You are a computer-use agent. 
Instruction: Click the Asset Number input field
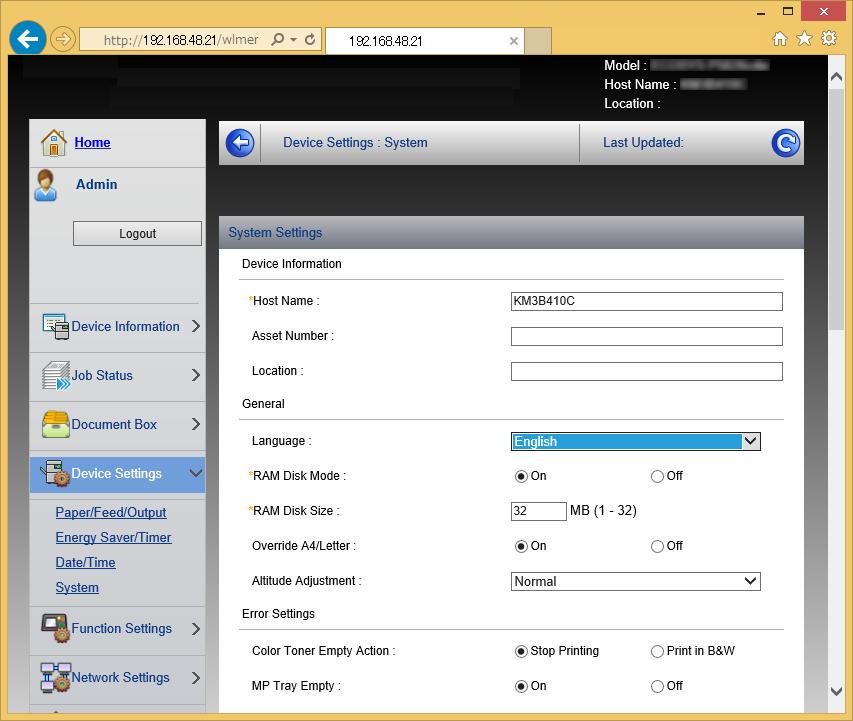coord(646,336)
